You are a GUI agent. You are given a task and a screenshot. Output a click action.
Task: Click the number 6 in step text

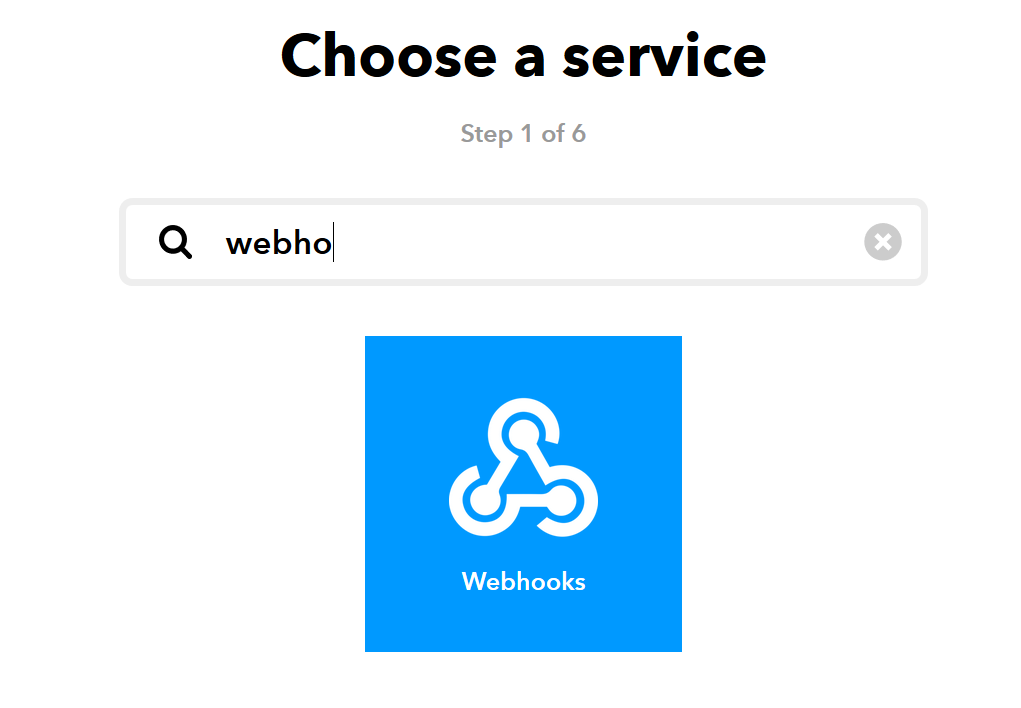577,134
